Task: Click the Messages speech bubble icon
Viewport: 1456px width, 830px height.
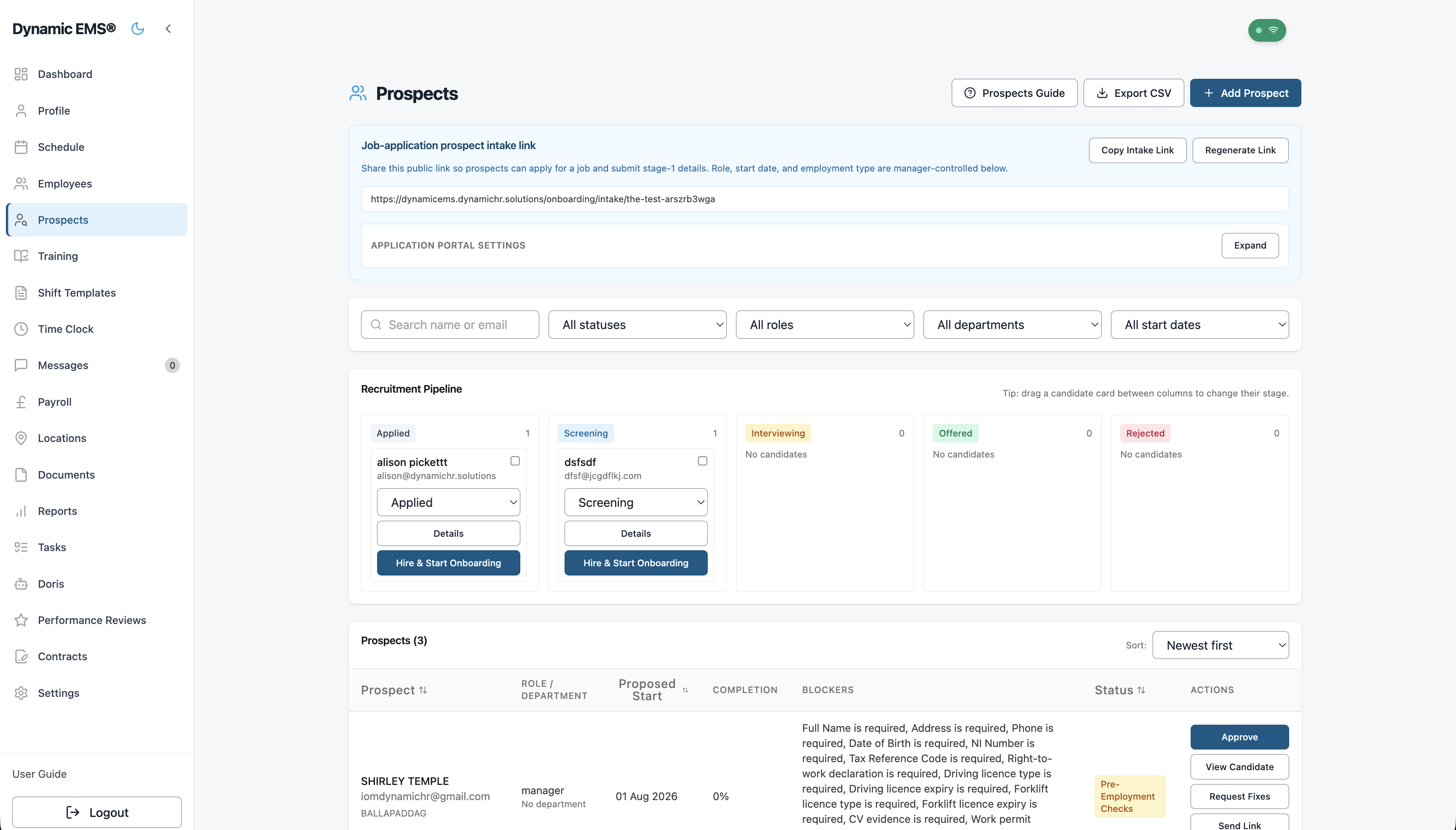Action: (x=21, y=365)
